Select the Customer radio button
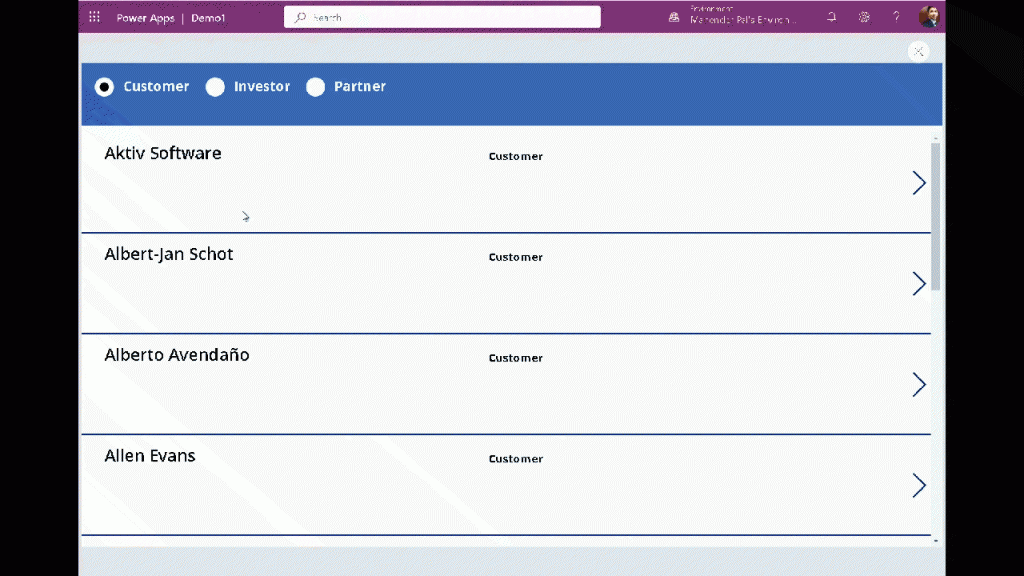The image size is (1024, 576). click(x=104, y=87)
